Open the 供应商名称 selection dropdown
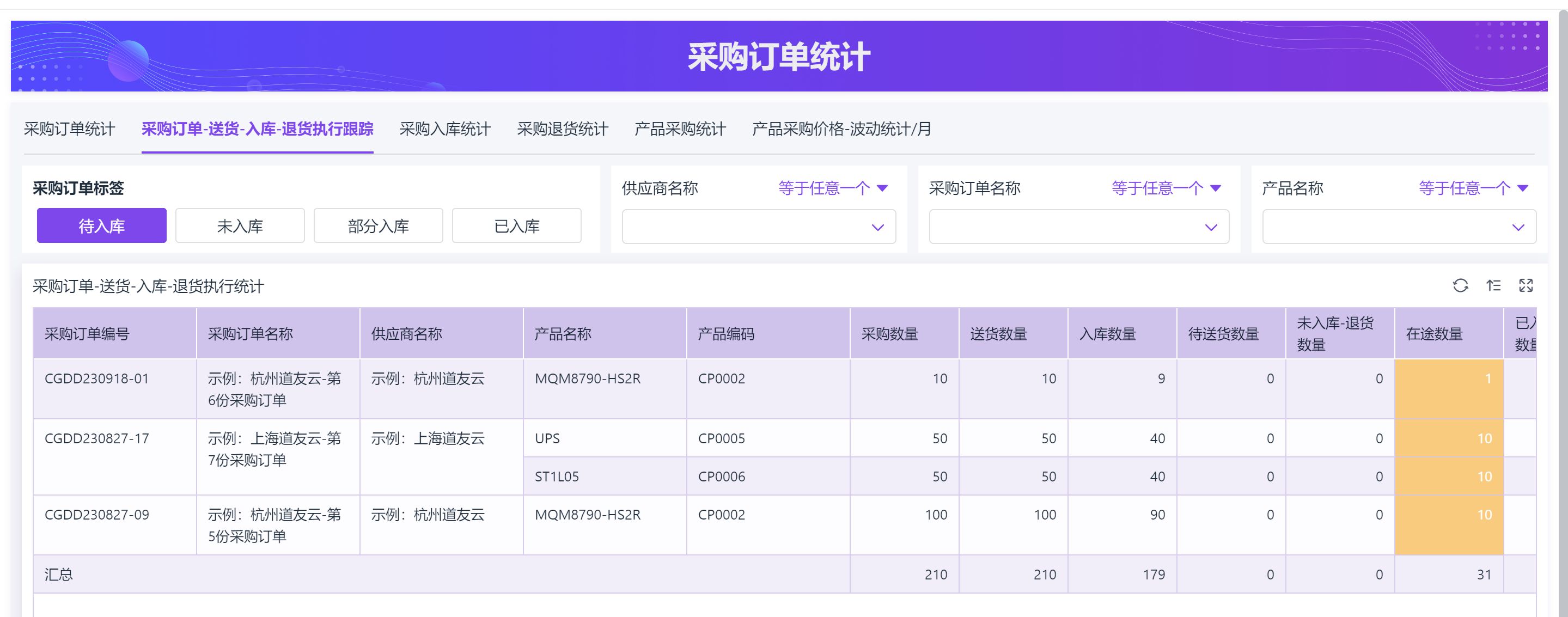Viewport: 1568px width, 617px height. click(x=759, y=227)
